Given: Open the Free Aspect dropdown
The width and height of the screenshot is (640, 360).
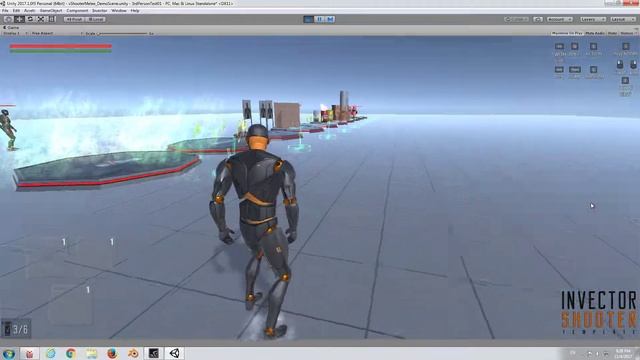Looking at the screenshot, I should pyautogui.click(x=57, y=33).
